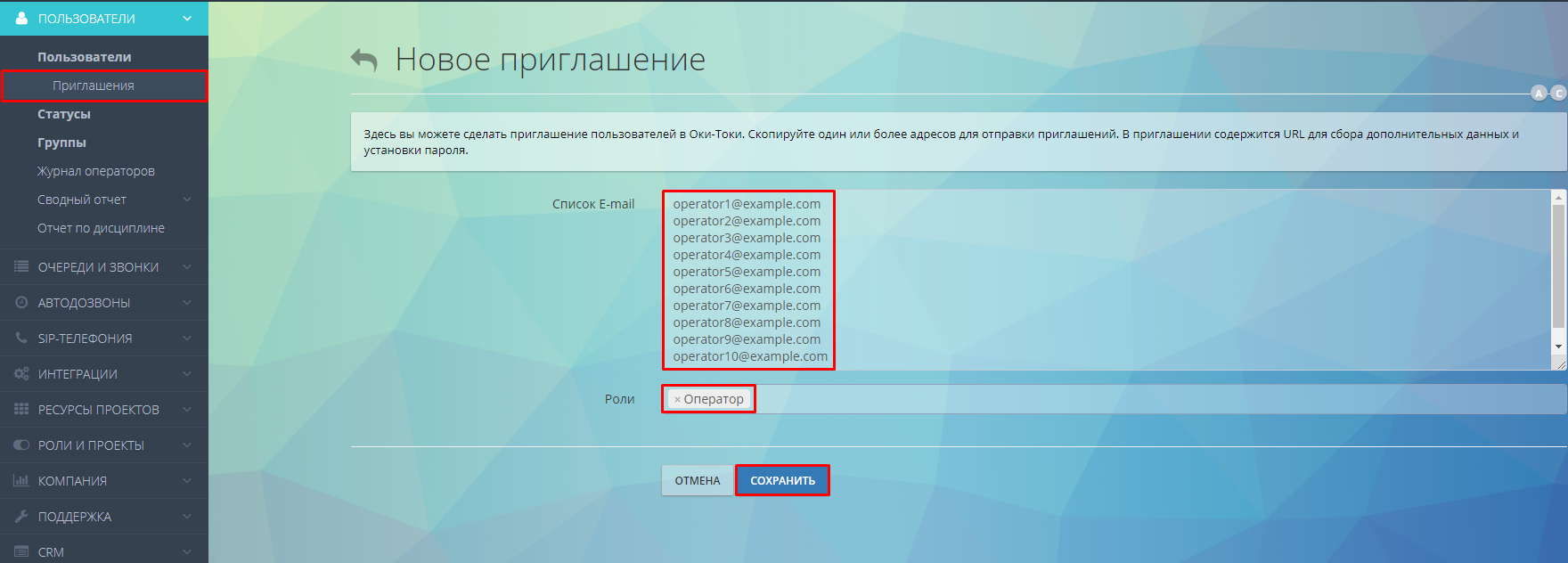Expand ИНТЕГРАЦИИ section chevron
This screenshot has width=1568, height=563.
point(187,373)
